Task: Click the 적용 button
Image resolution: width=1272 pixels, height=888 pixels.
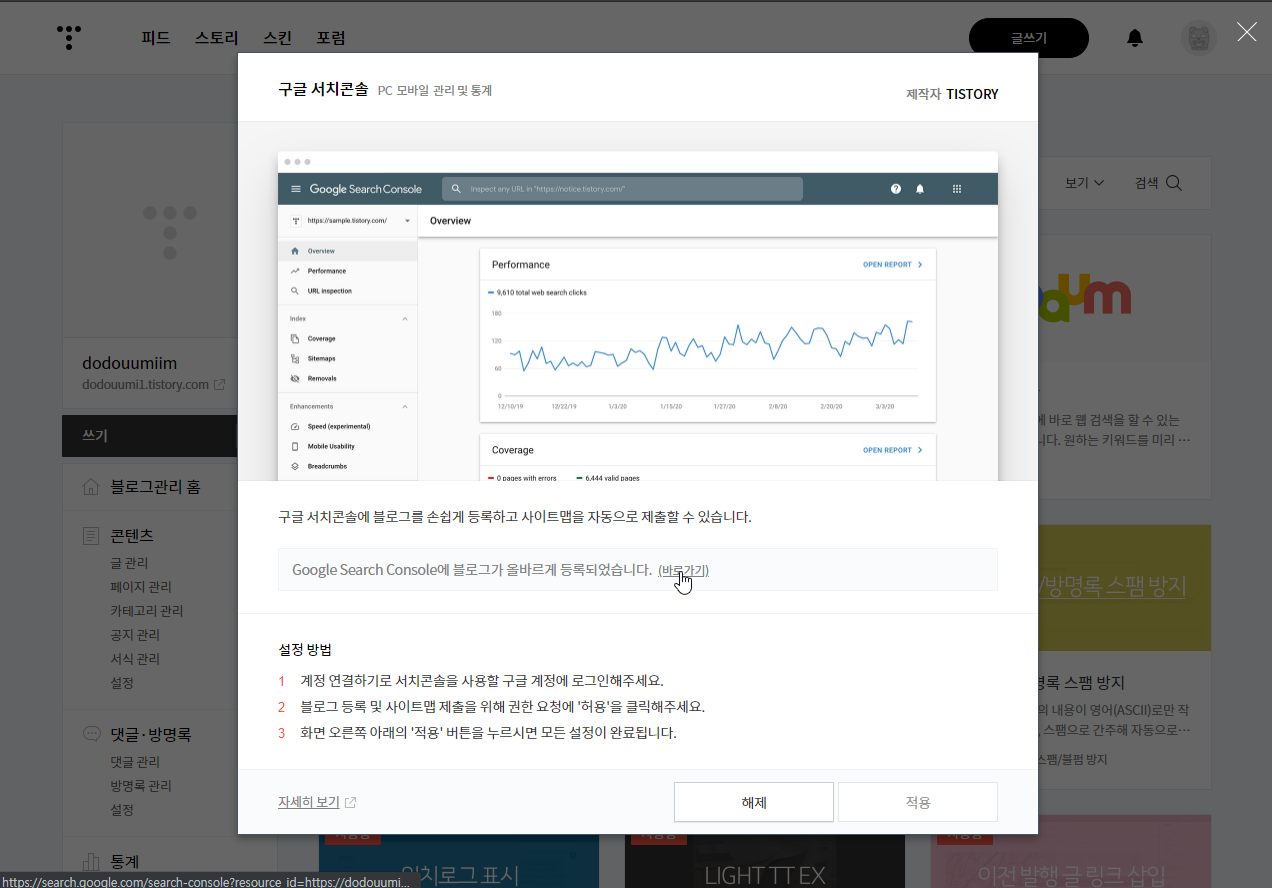Action: 918,802
